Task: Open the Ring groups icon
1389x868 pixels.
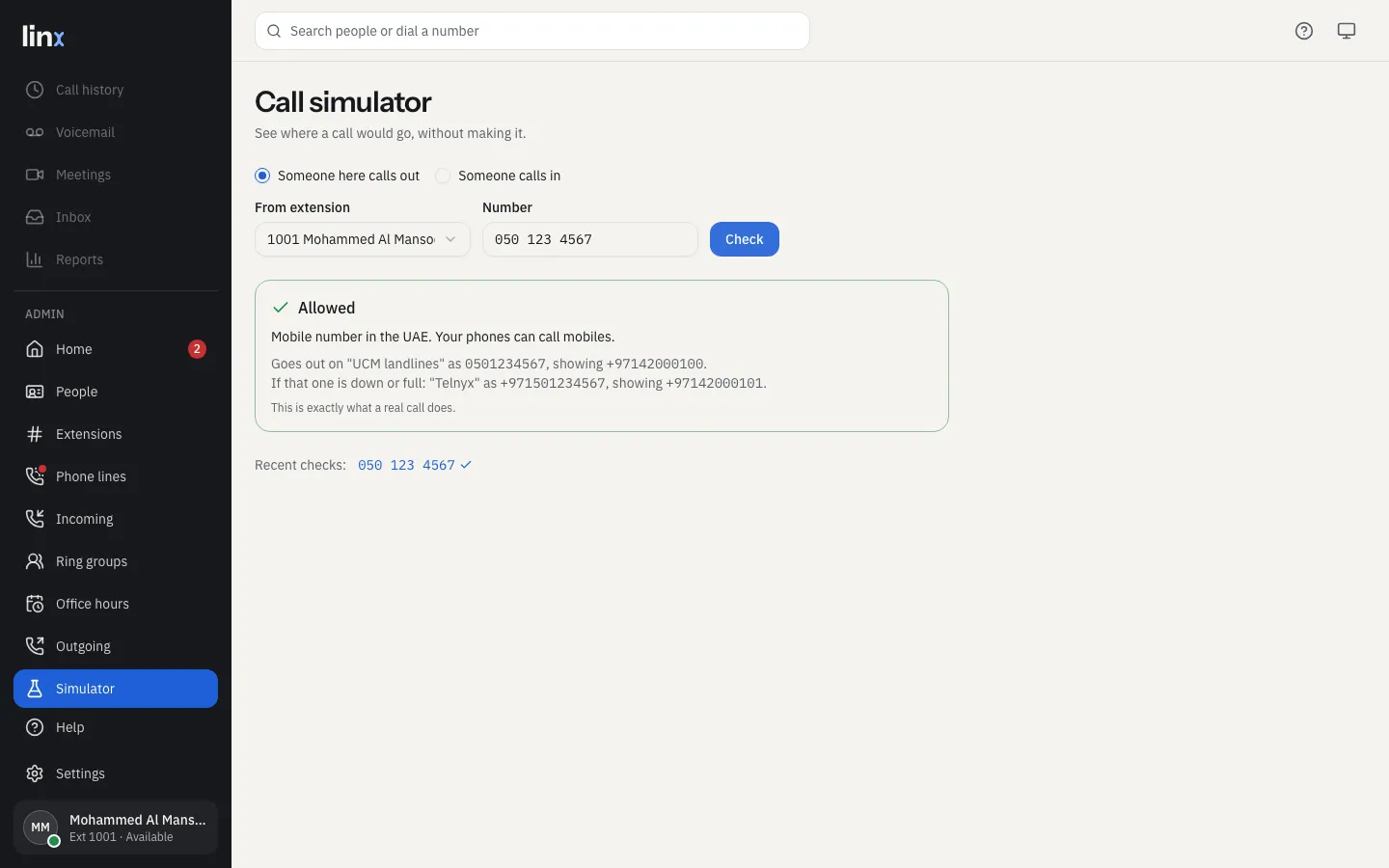Action: [x=35, y=561]
